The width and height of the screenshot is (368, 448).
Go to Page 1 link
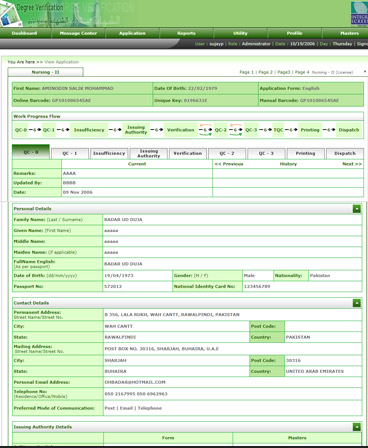tap(246, 72)
